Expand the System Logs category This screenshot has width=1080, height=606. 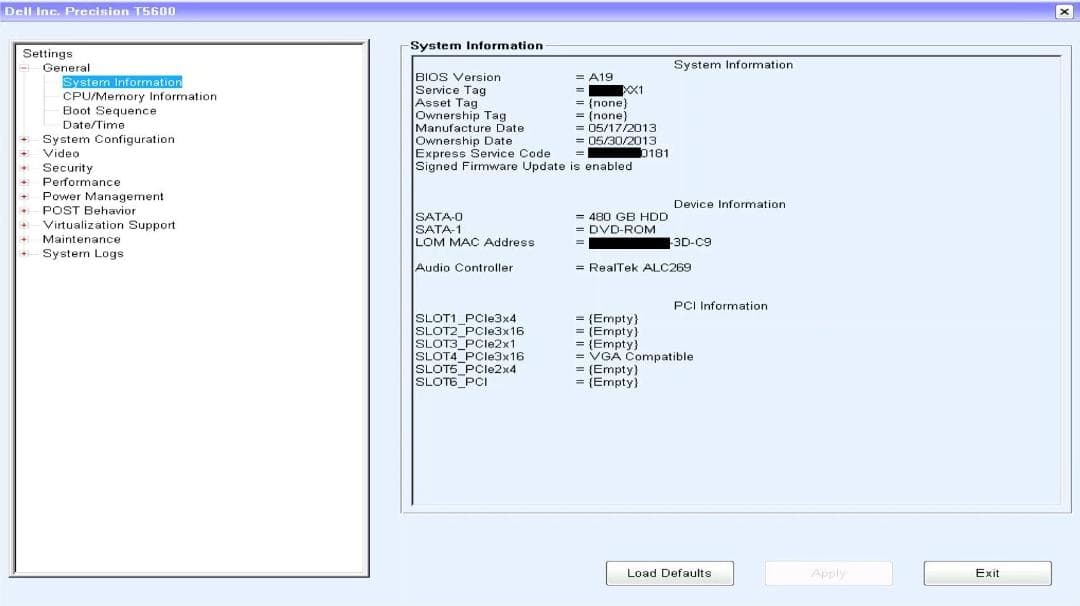click(26, 253)
